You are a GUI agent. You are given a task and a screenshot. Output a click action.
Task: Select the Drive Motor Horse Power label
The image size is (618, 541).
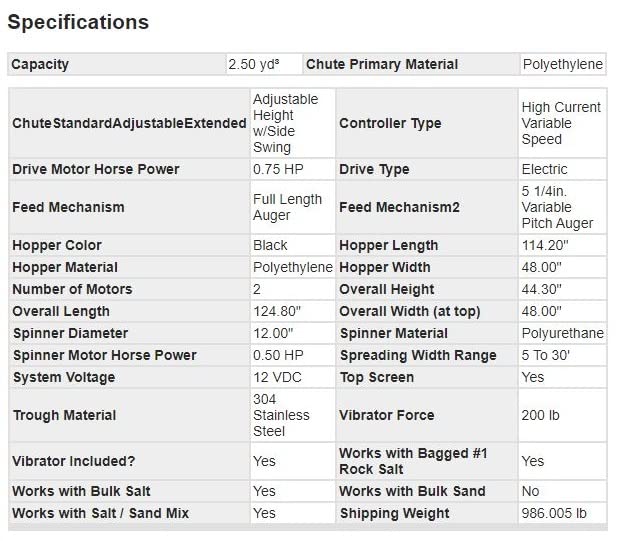96,169
